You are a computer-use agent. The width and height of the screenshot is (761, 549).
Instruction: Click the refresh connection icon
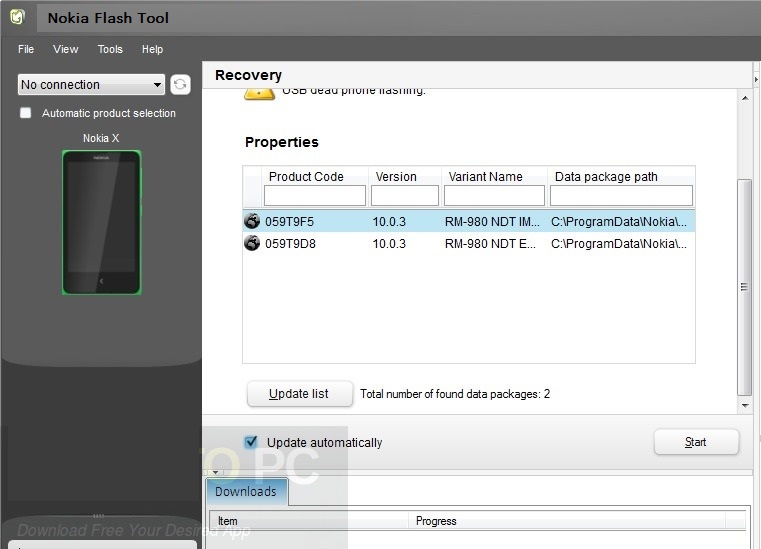(180, 85)
